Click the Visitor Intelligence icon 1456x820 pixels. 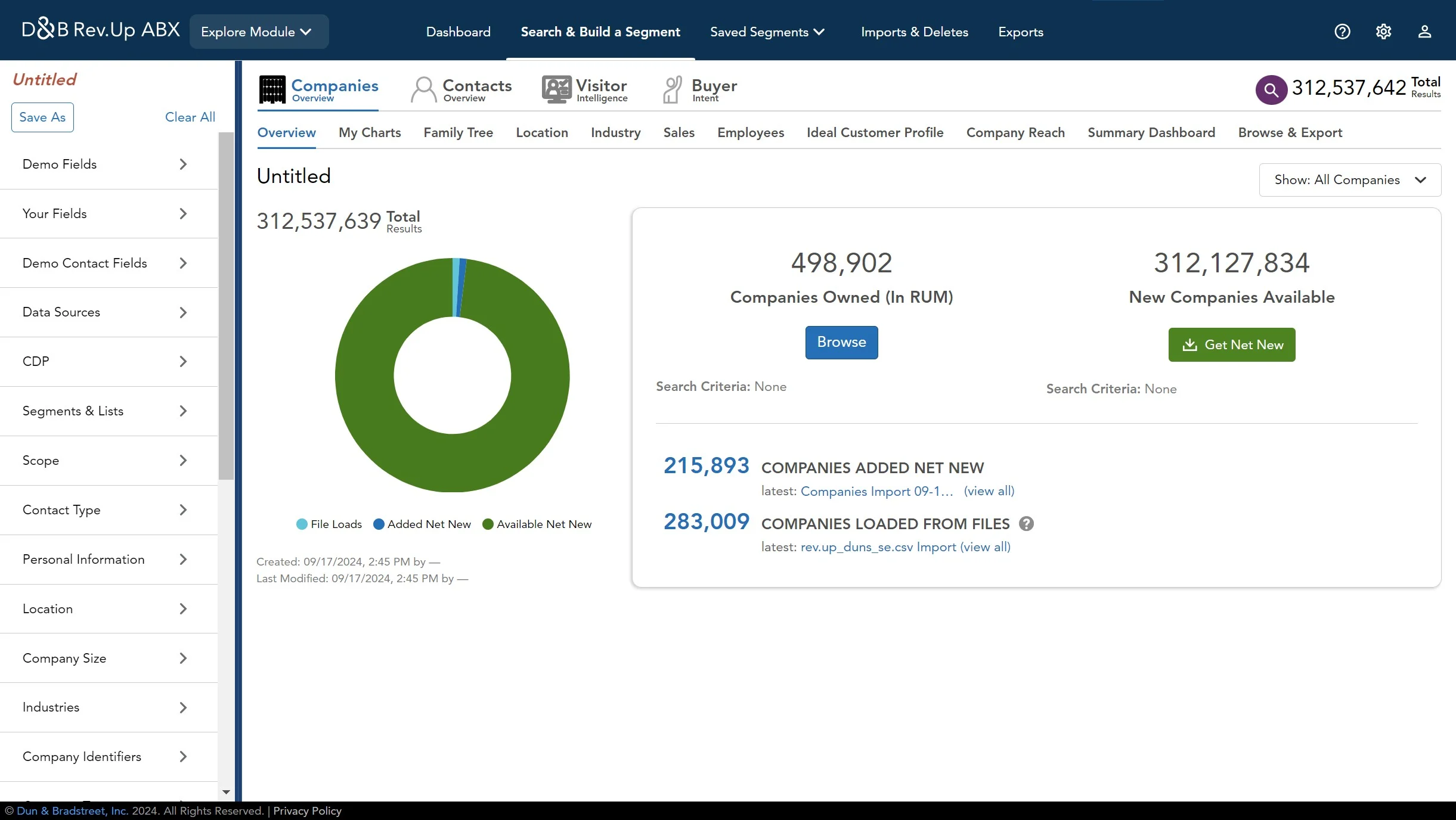557,90
